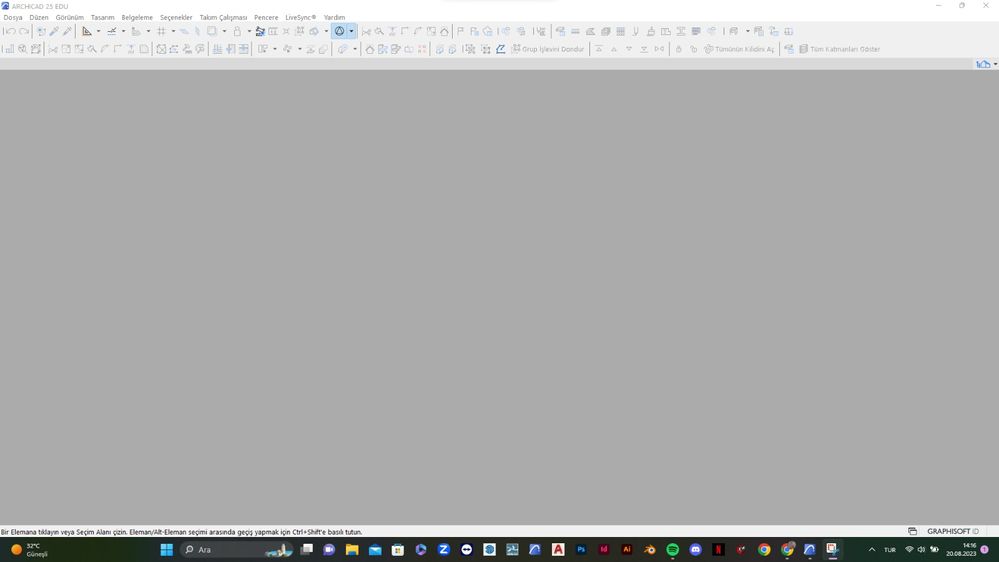The width and height of the screenshot is (999, 562).
Task: Open Zoom from the taskbar
Action: pos(443,549)
